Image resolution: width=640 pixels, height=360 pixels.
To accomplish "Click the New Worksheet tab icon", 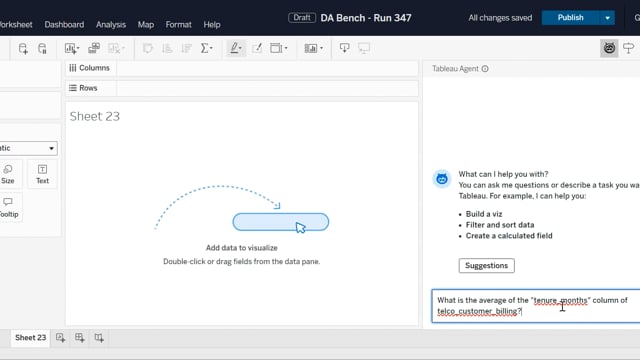I will pos(60,338).
